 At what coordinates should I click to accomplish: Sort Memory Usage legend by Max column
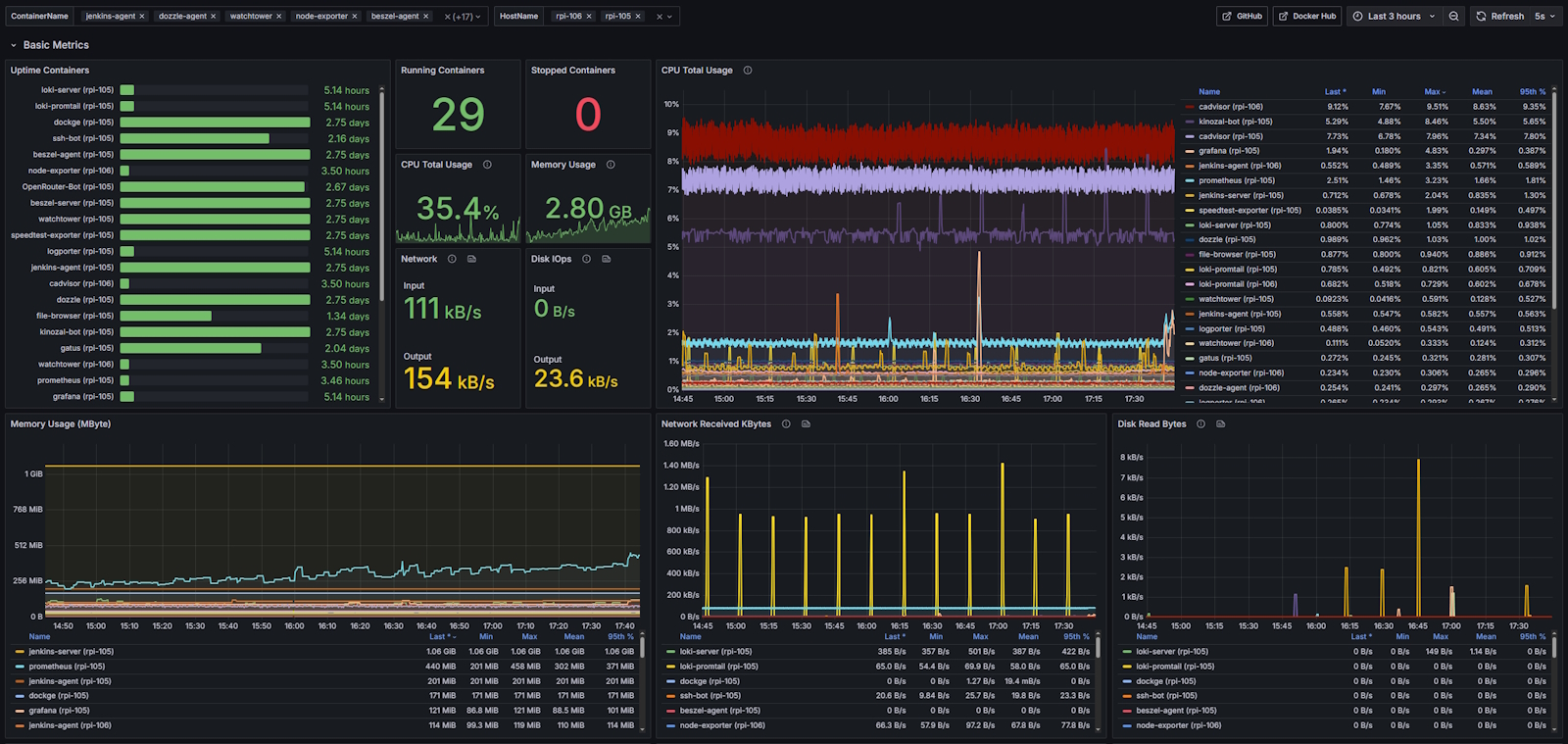[529, 637]
